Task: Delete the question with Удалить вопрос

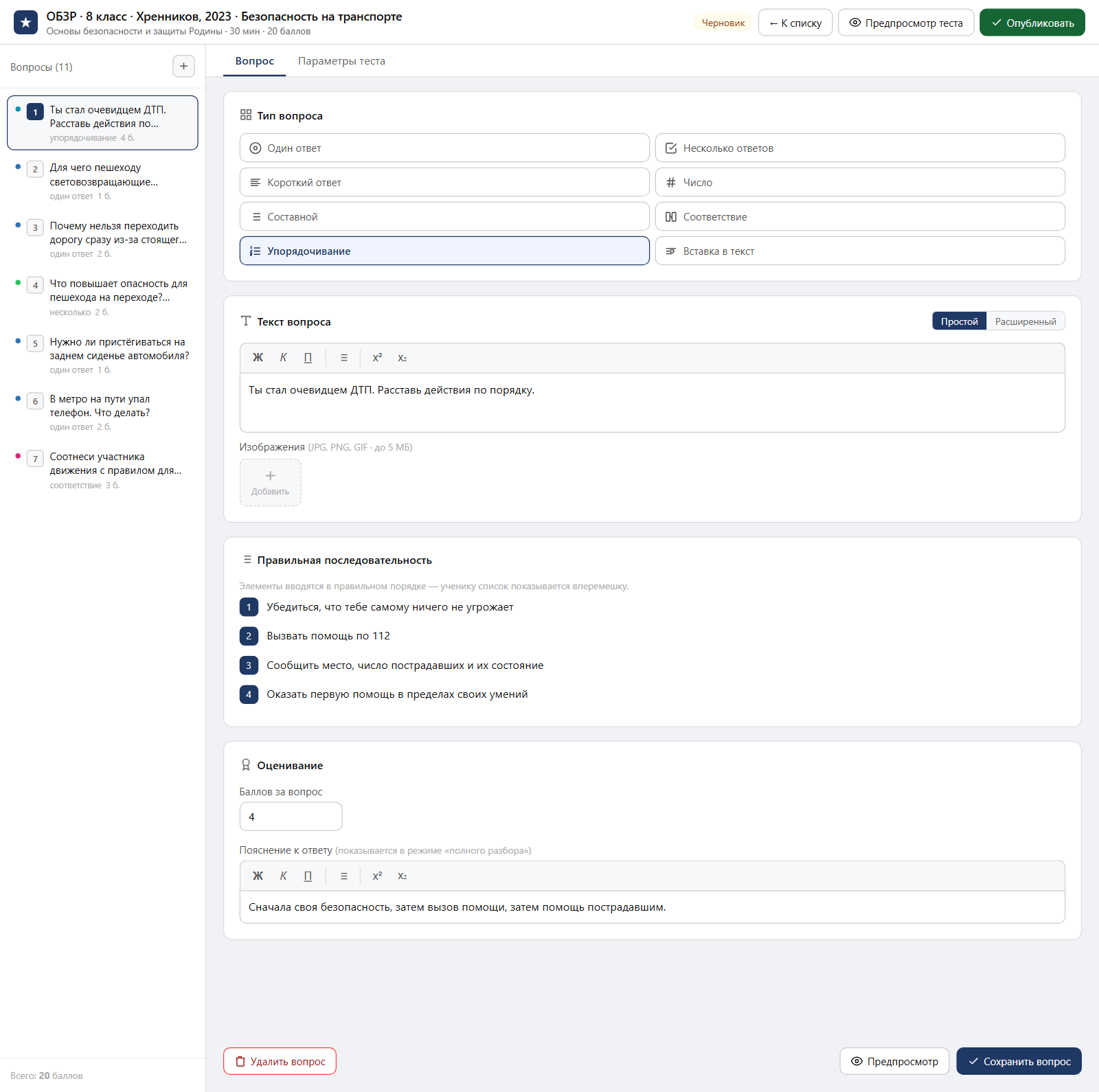Action: click(x=280, y=1061)
